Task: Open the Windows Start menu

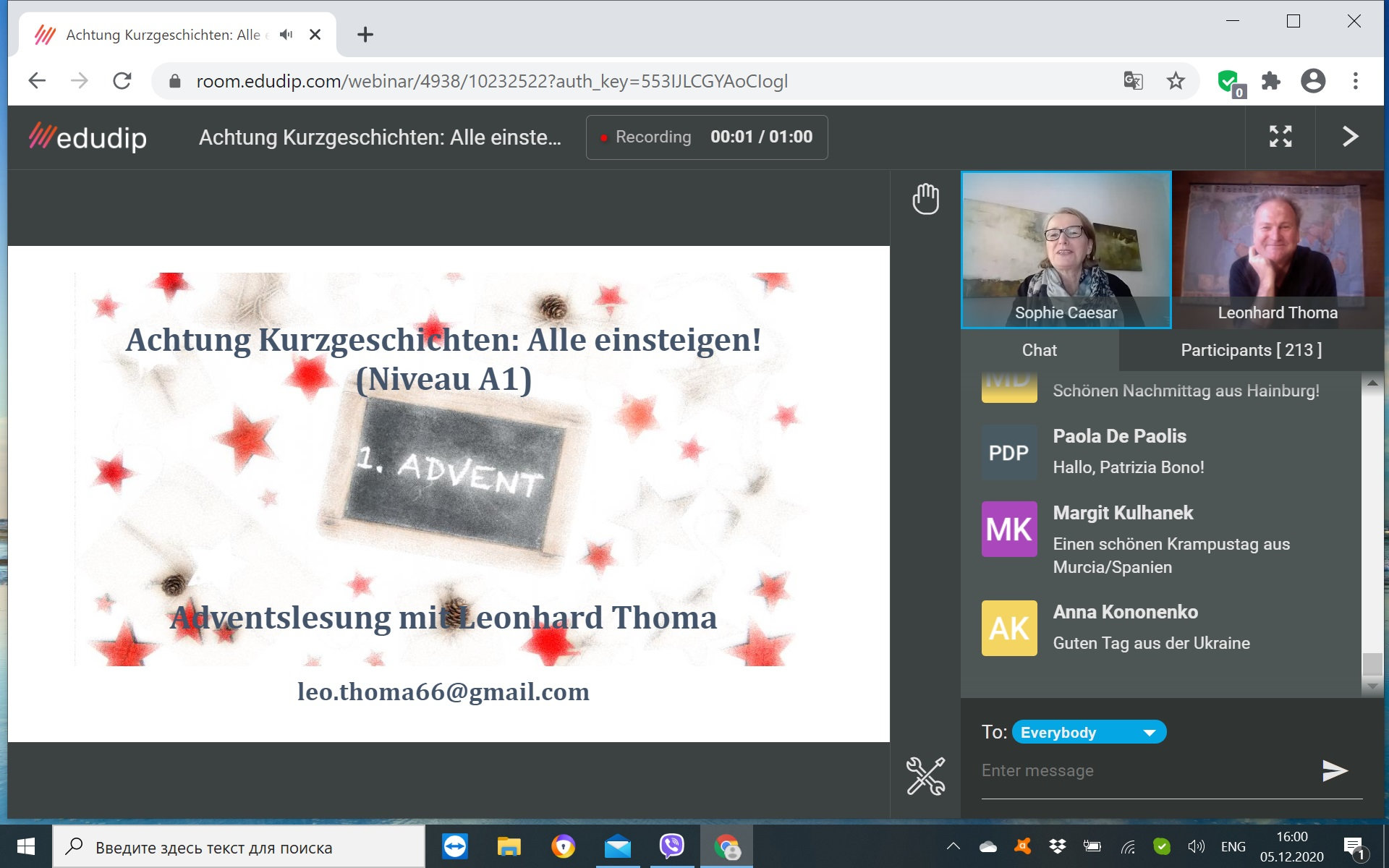Action: pos(26,846)
